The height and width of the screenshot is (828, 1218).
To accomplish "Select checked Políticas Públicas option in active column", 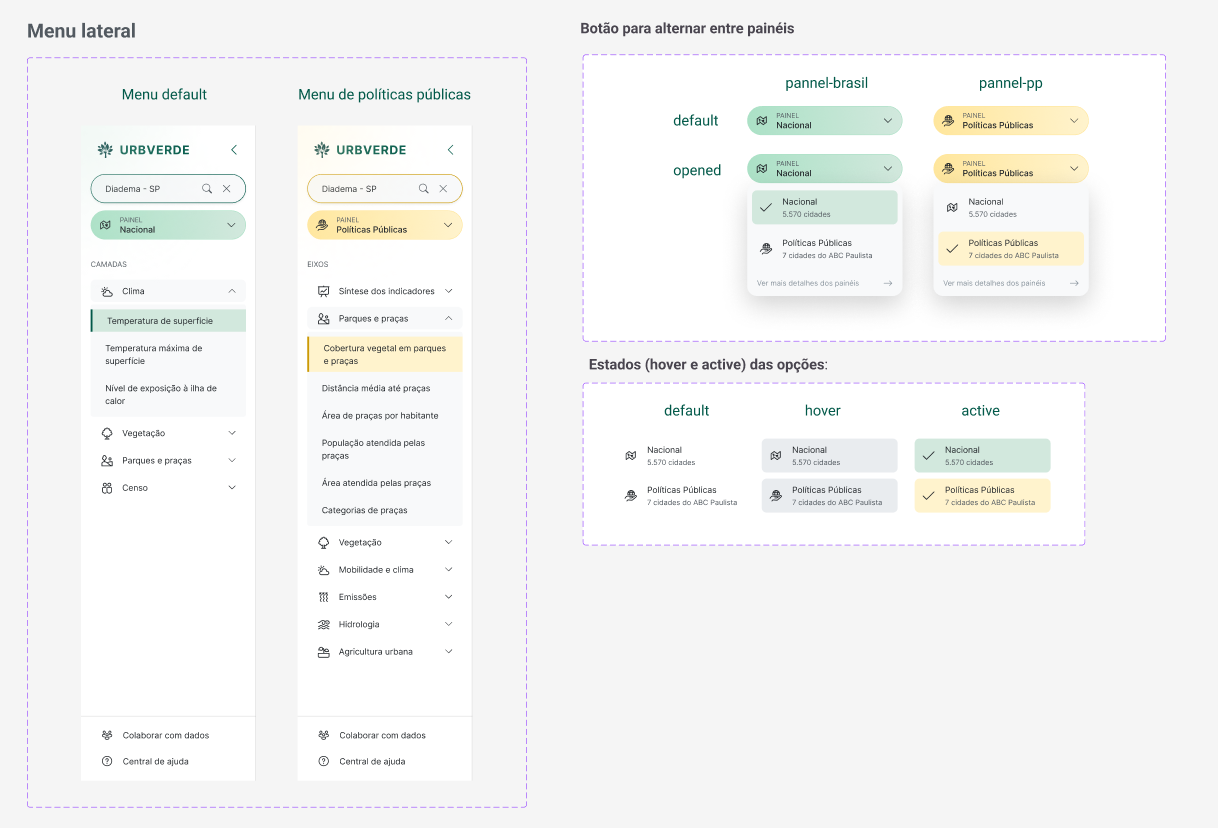I will coord(982,496).
